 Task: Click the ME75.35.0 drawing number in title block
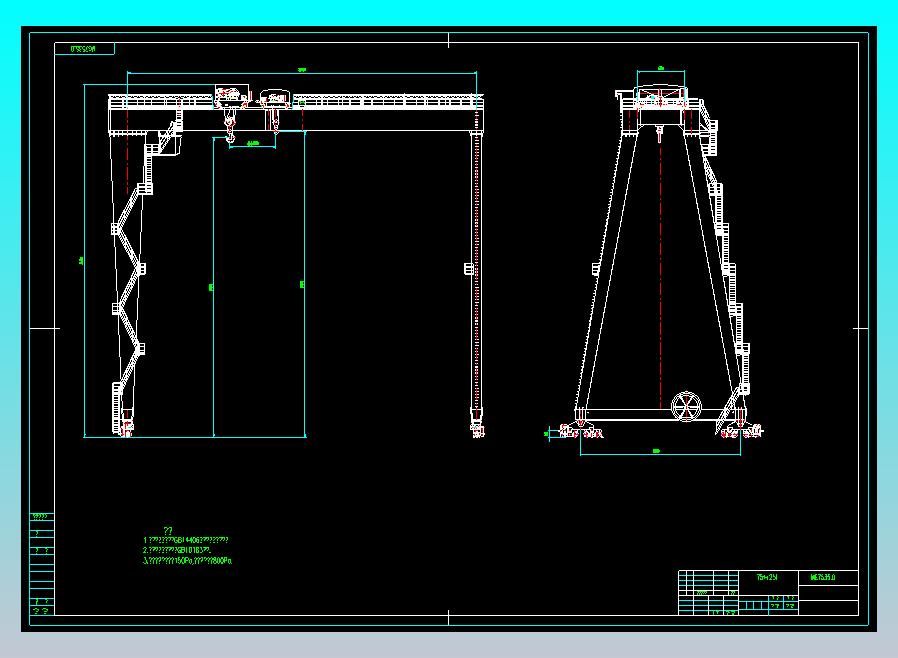pos(823,577)
